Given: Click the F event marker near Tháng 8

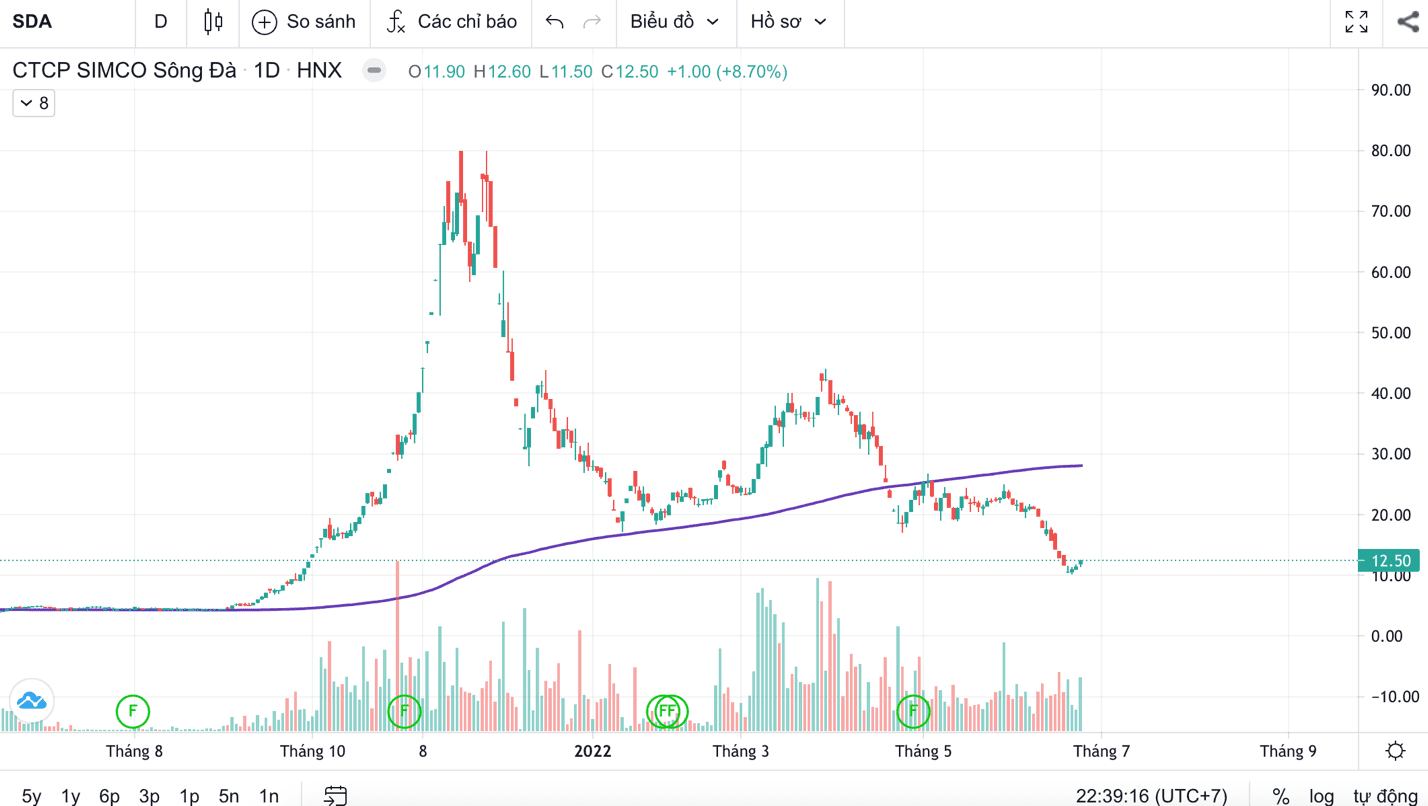Looking at the screenshot, I should (x=133, y=712).
